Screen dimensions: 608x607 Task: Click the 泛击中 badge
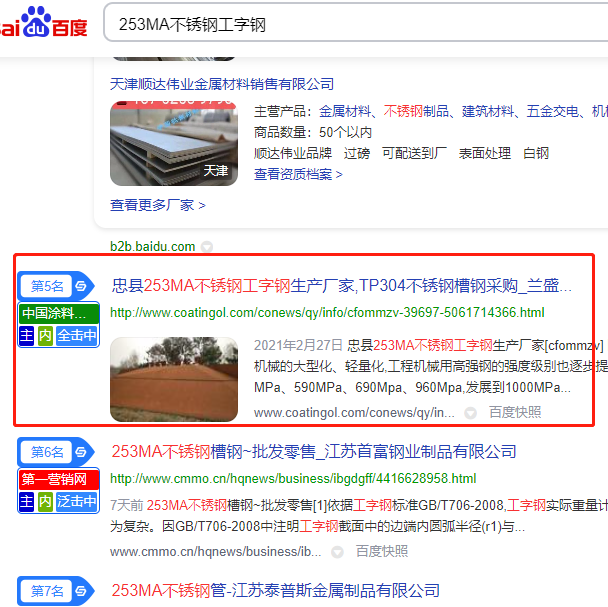pos(77,502)
